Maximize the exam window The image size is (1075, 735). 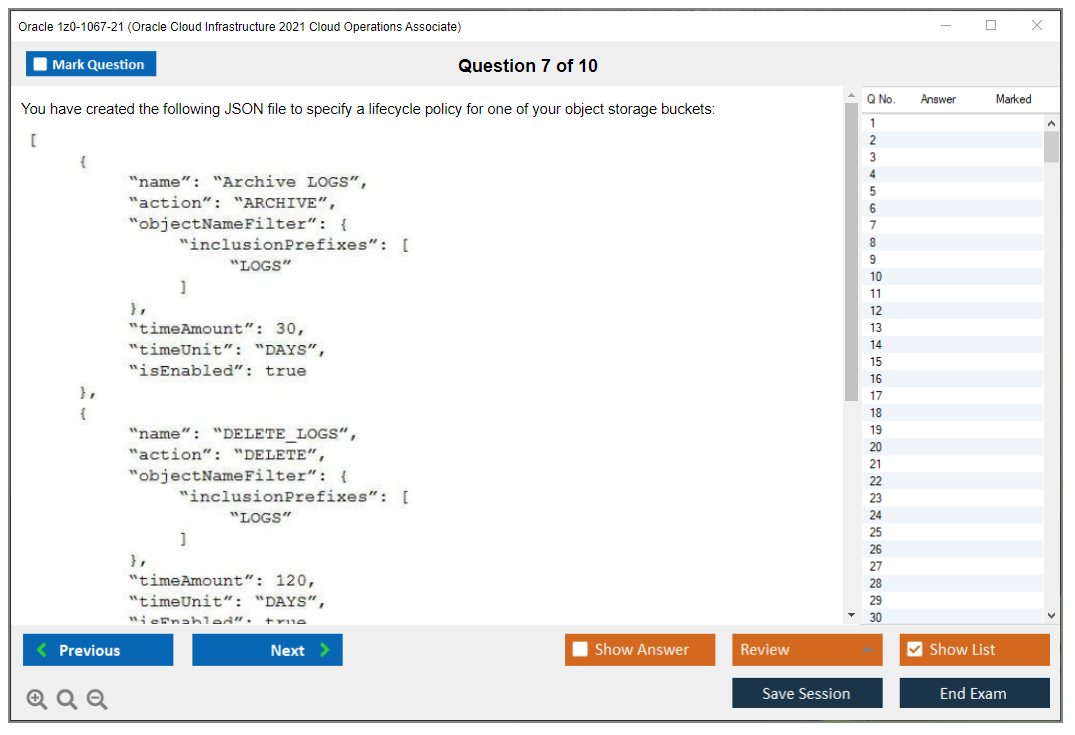tap(991, 26)
